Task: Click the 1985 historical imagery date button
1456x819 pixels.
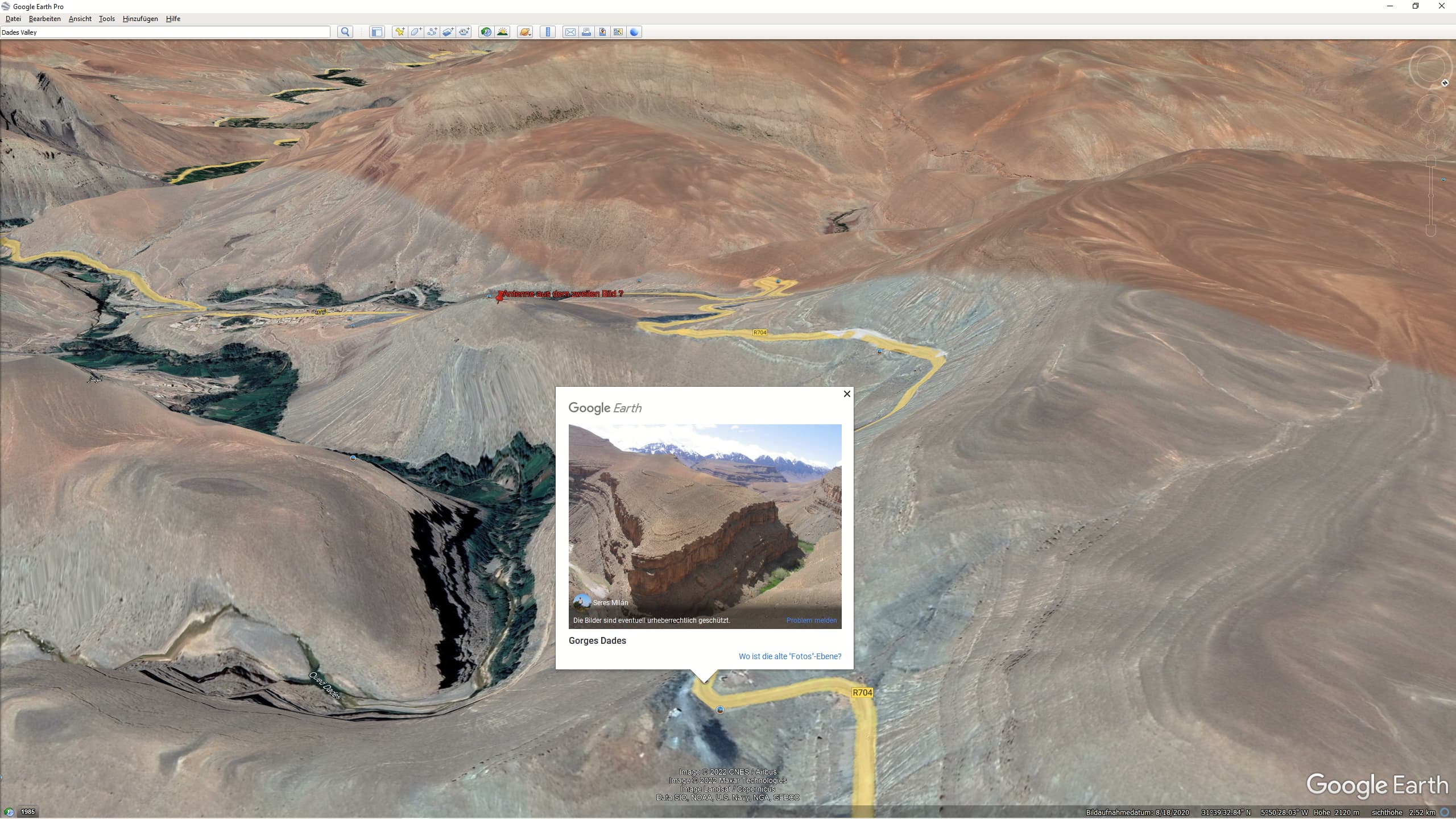Action: 28,812
